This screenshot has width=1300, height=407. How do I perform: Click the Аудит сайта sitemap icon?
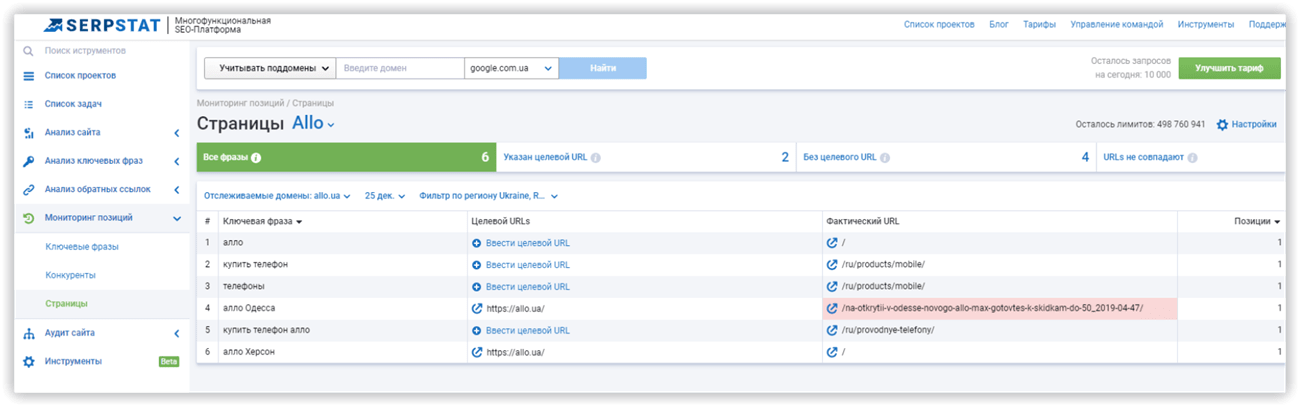click(x=29, y=333)
